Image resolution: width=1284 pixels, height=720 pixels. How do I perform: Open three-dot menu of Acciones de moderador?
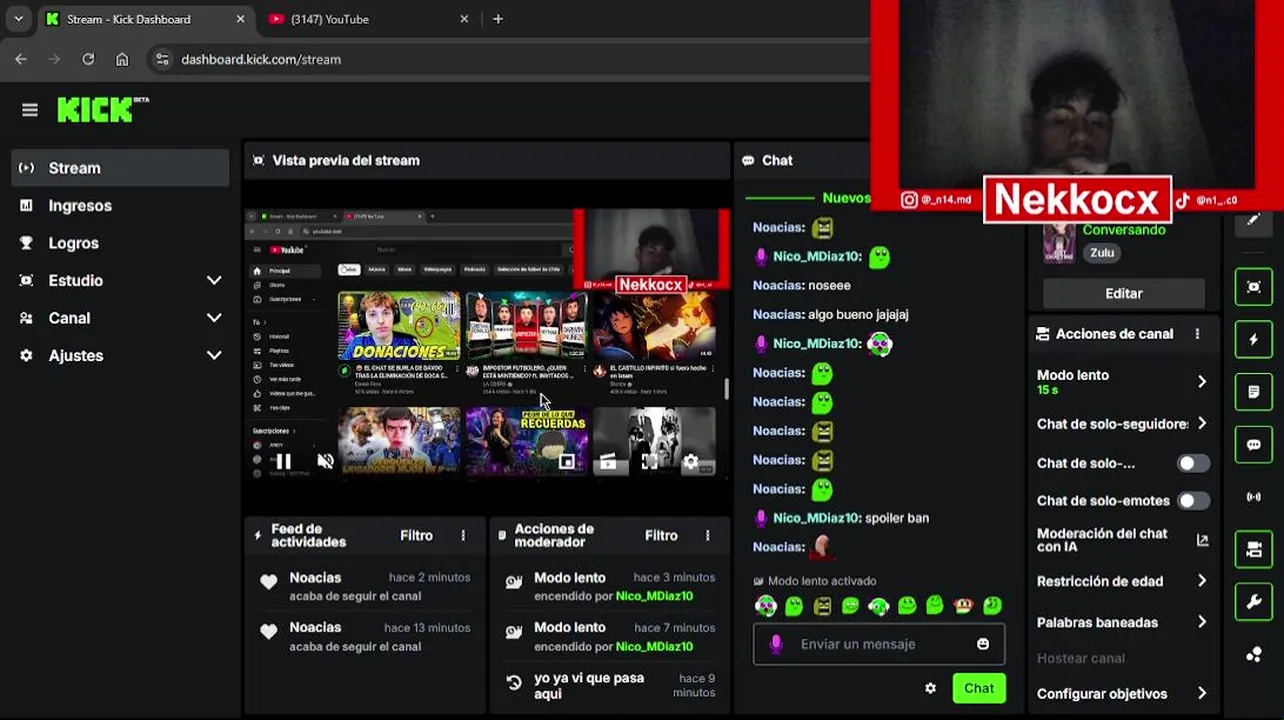pyautogui.click(x=708, y=536)
